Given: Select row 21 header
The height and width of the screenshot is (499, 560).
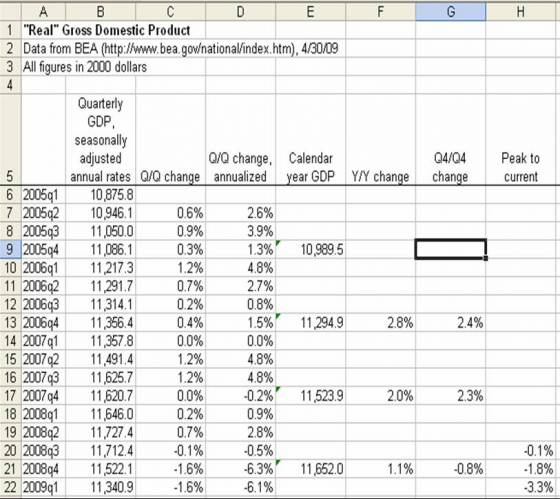Looking at the screenshot, I should pos(10,469).
